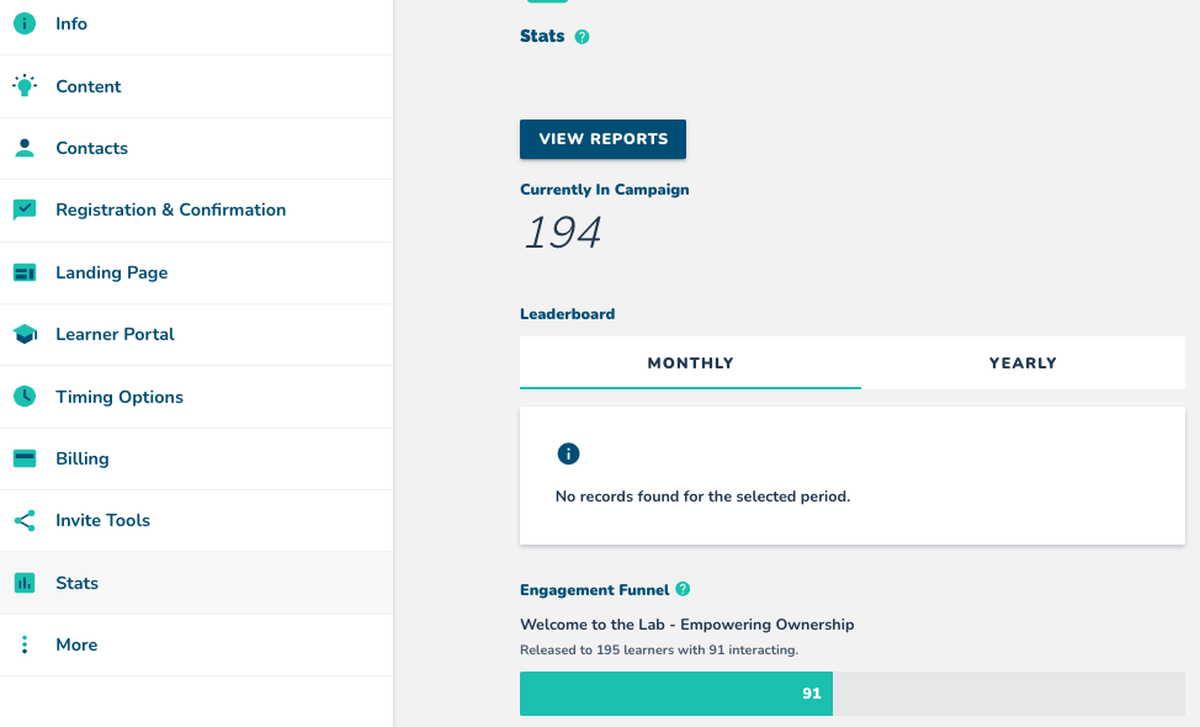The image size is (1200, 727).
Task: Go to Contacts in the sidebar
Action: pos(197,148)
